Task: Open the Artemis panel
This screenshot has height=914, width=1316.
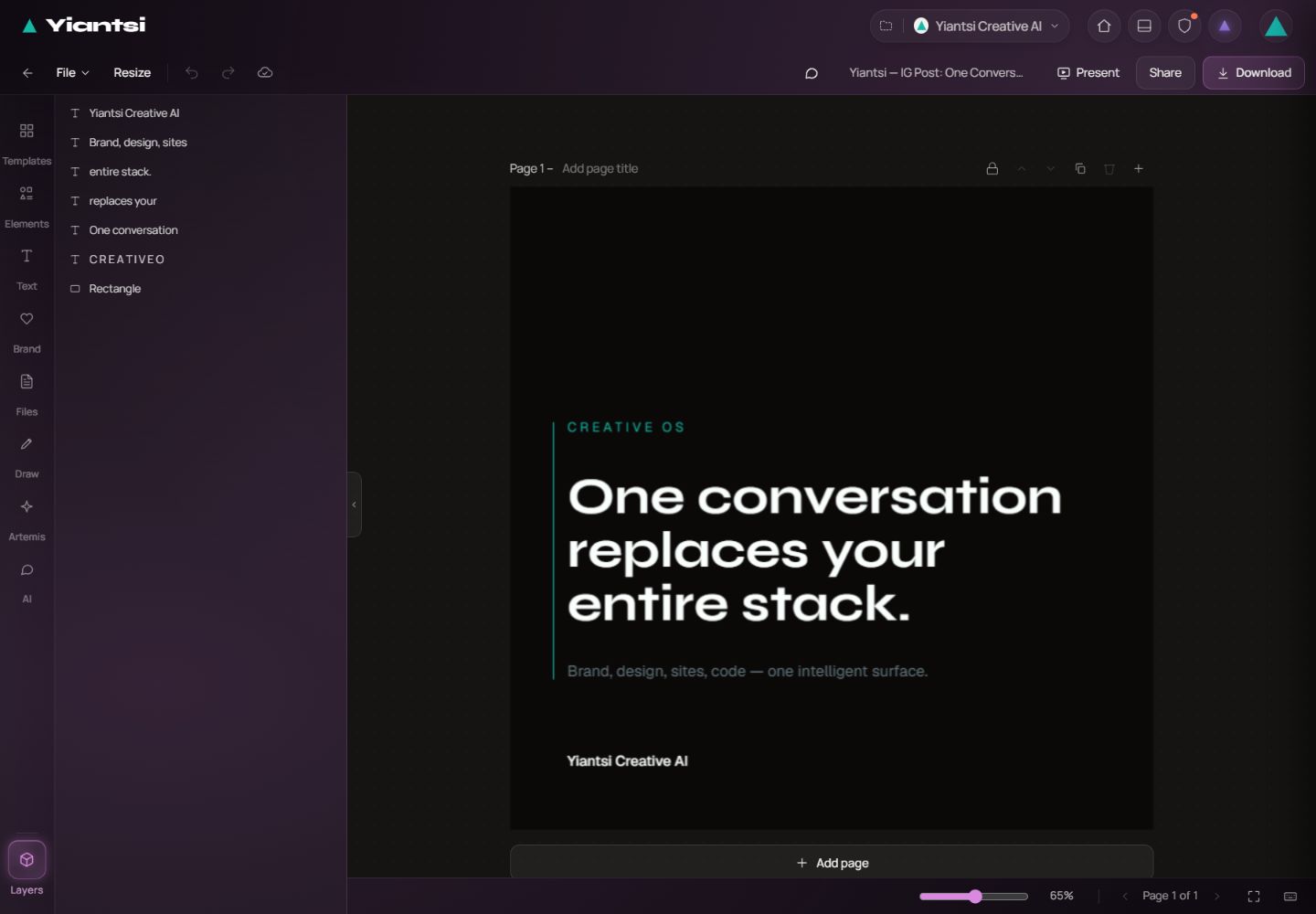Action: [27, 519]
